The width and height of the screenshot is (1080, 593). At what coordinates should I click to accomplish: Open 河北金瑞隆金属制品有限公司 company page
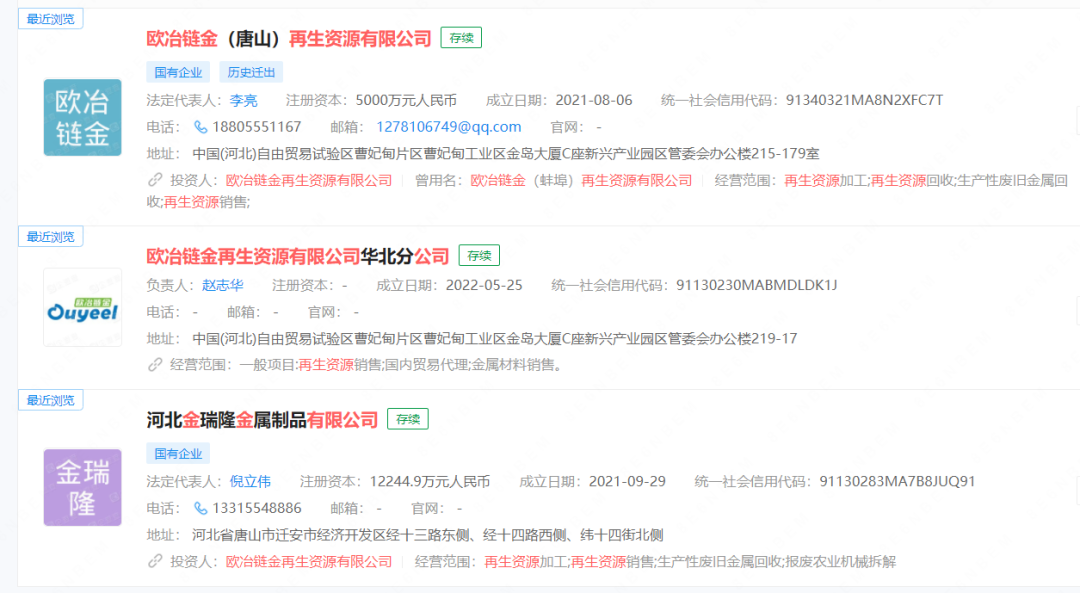(262, 419)
